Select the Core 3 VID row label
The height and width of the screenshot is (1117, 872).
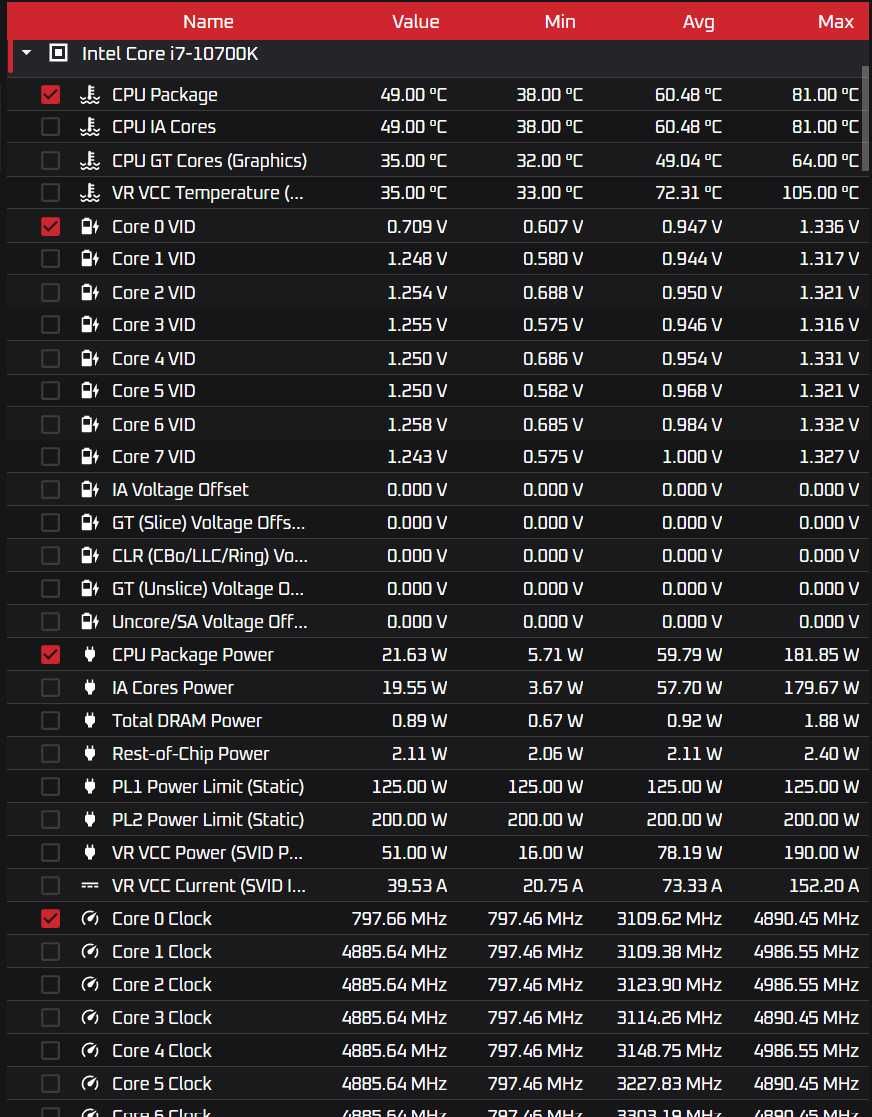pyautogui.click(x=154, y=325)
